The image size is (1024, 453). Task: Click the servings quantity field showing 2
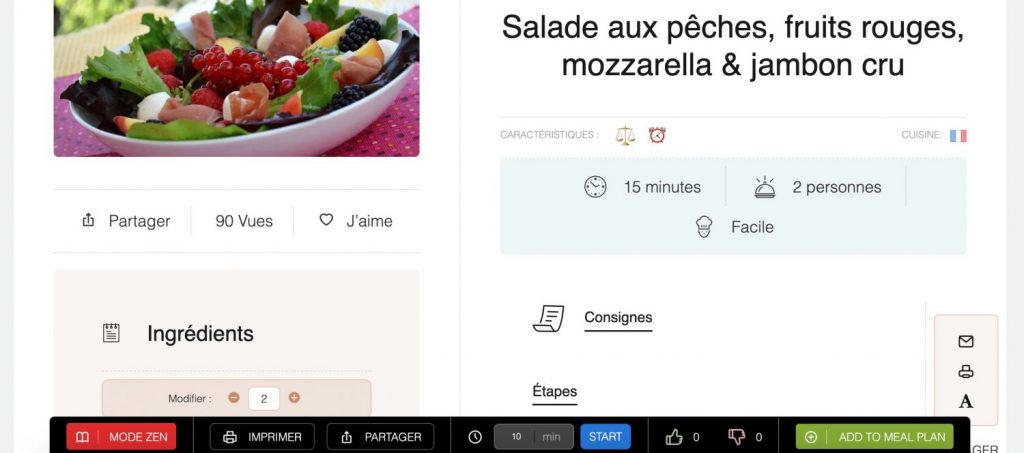point(264,398)
